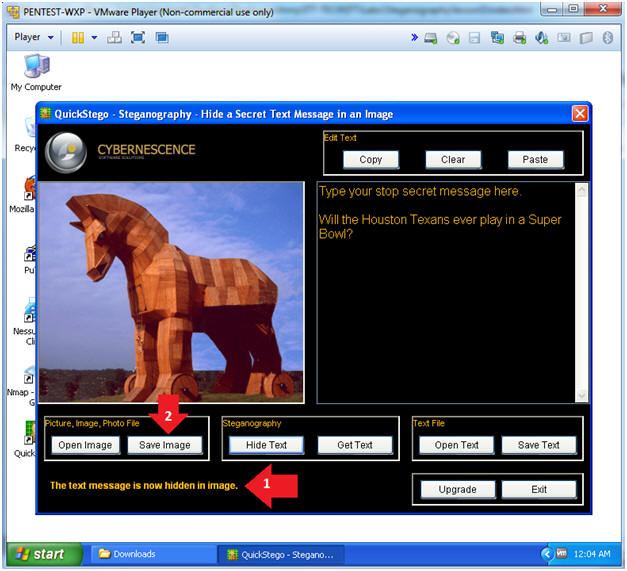627x571 pixels.
Task: Switch to the Downloads taskbar item
Action: click(x=152, y=554)
